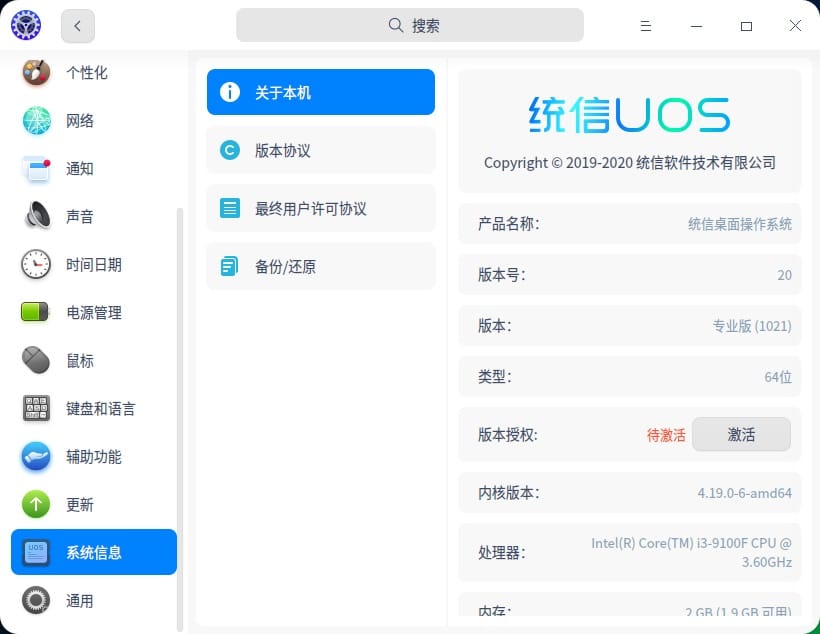
Task: Open the 备份/还原 section
Action: coord(320,266)
